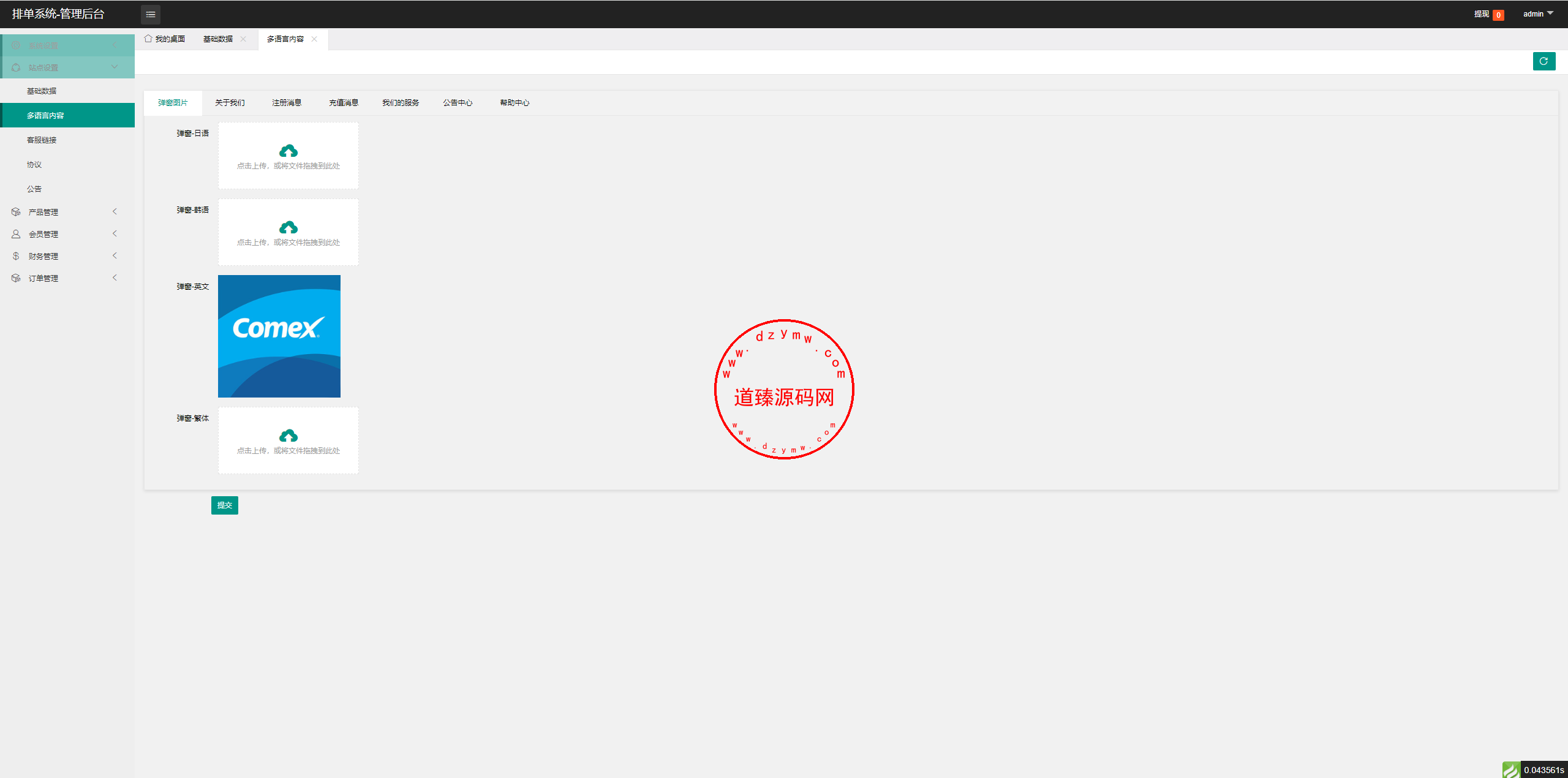Expand the 财务管理 menu chevron
Viewport: 1568px width, 778px height.
click(115, 255)
